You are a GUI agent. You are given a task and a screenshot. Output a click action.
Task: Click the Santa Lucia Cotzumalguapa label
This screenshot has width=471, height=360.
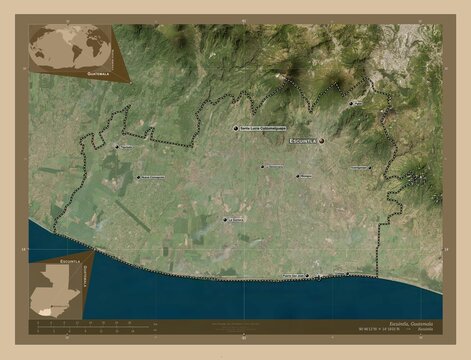tap(263, 128)
